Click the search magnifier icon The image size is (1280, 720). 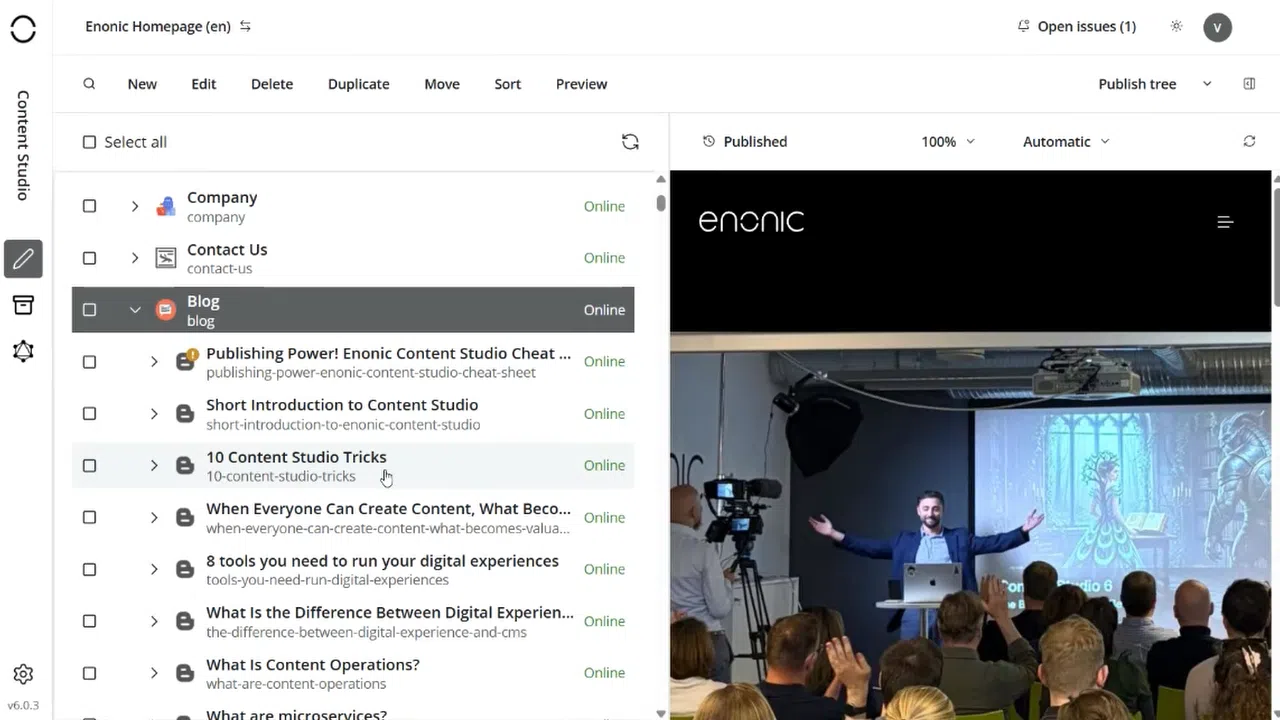(89, 84)
